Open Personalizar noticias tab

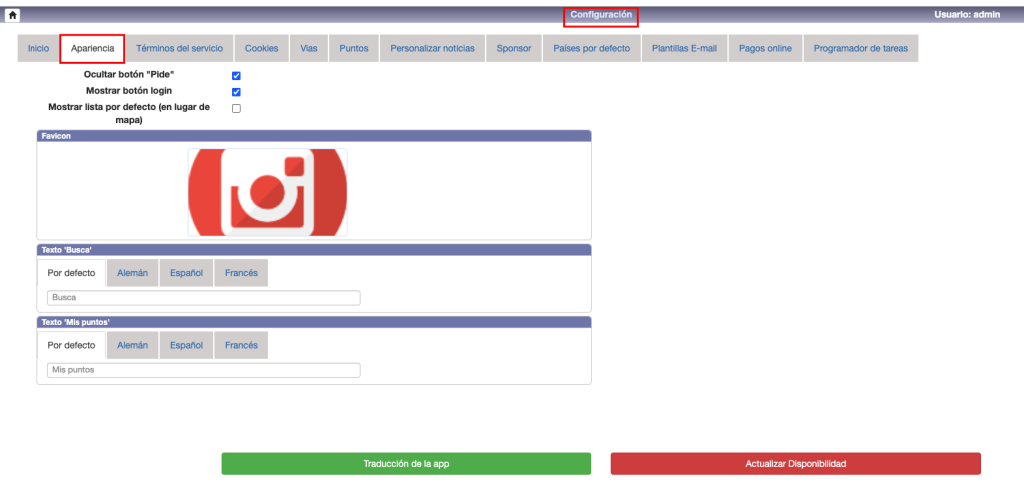click(x=432, y=49)
